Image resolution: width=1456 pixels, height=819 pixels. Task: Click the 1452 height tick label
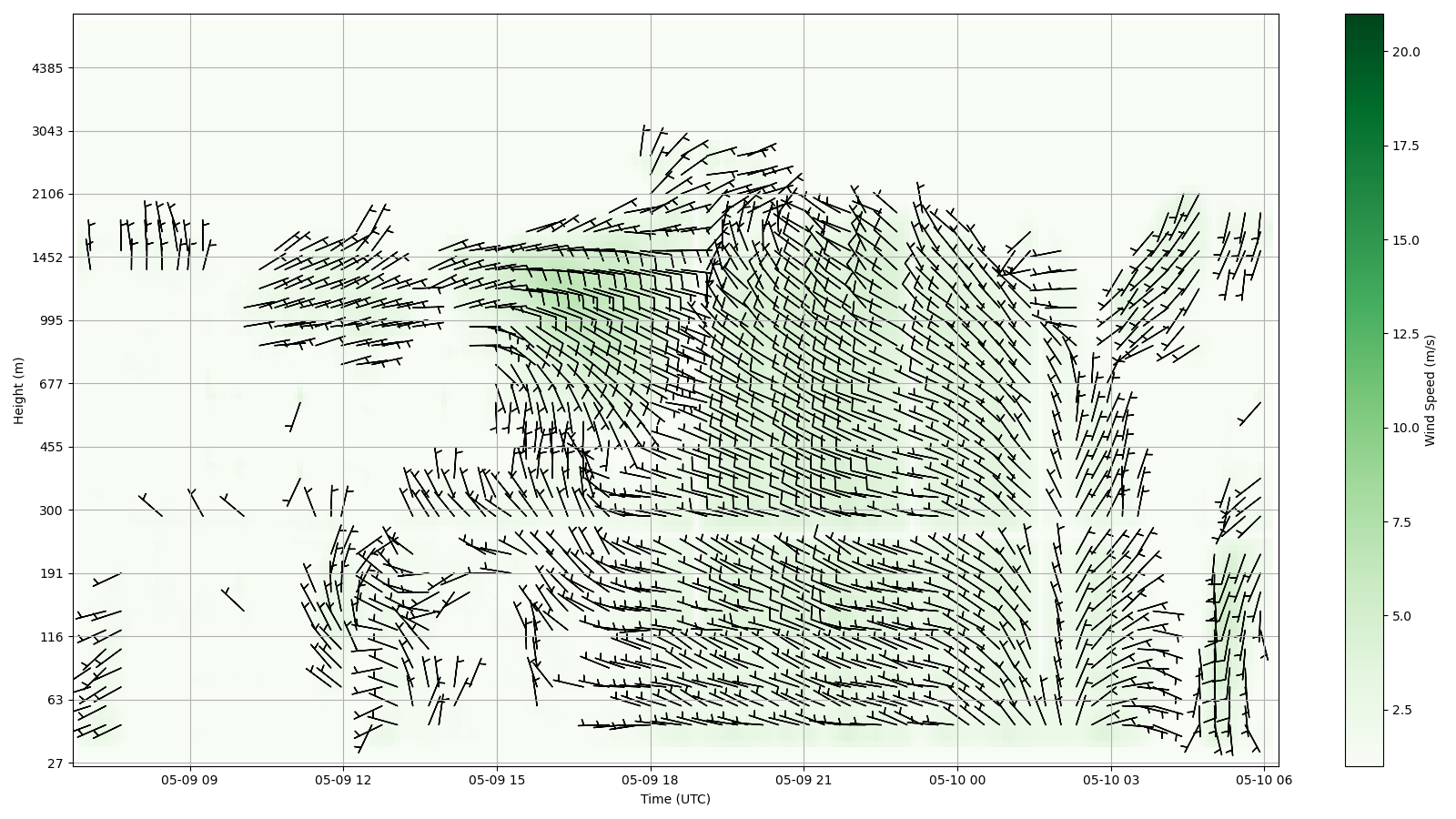(47, 258)
